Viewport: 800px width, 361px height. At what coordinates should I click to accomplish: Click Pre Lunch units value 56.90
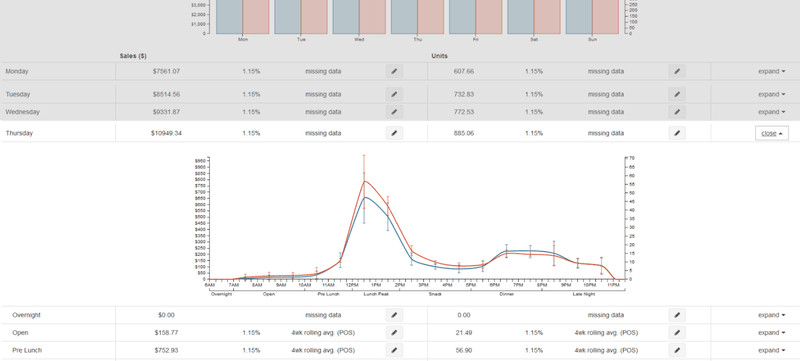(x=464, y=350)
